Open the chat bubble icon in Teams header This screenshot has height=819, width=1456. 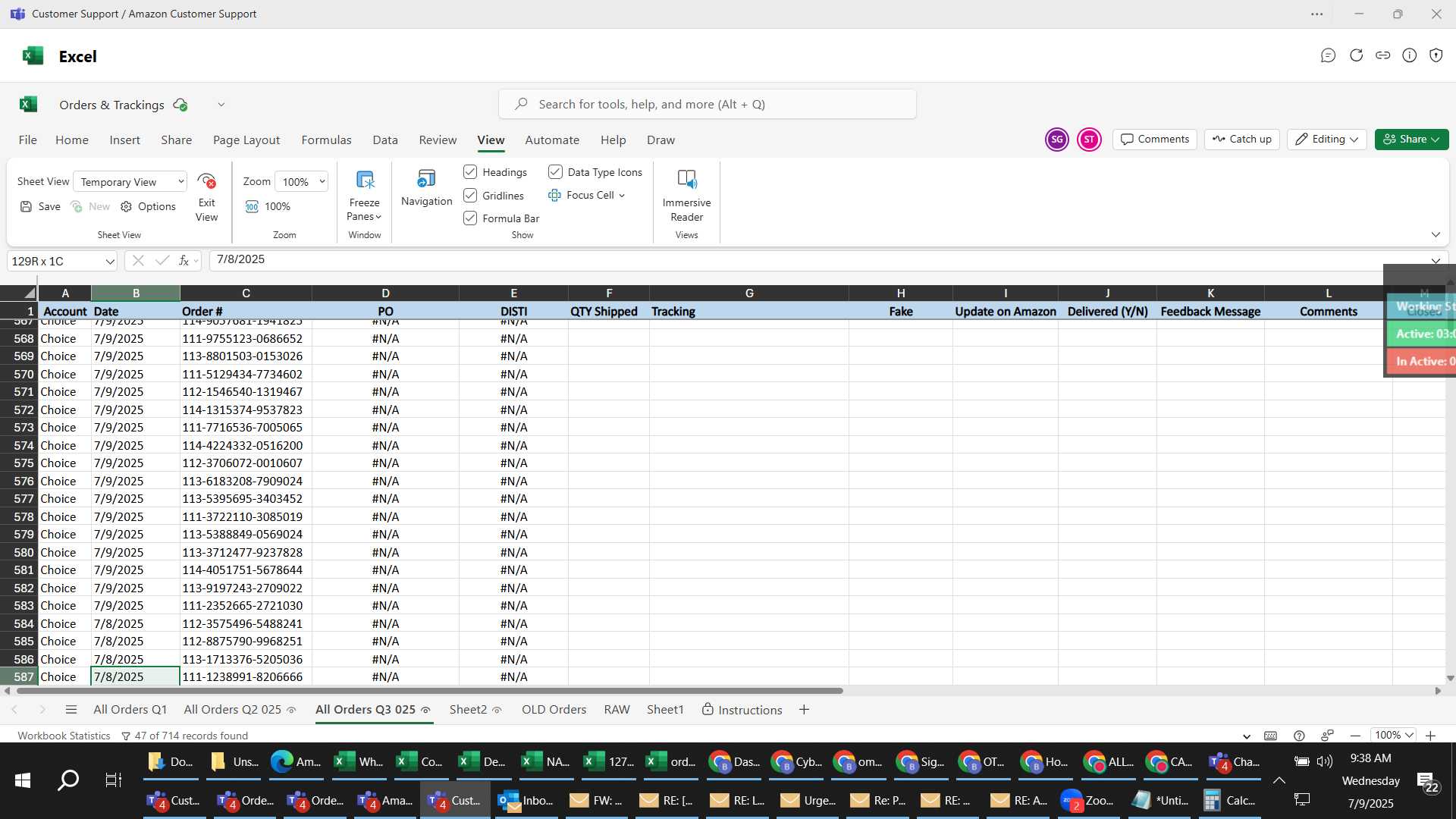tap(1328, 55)
